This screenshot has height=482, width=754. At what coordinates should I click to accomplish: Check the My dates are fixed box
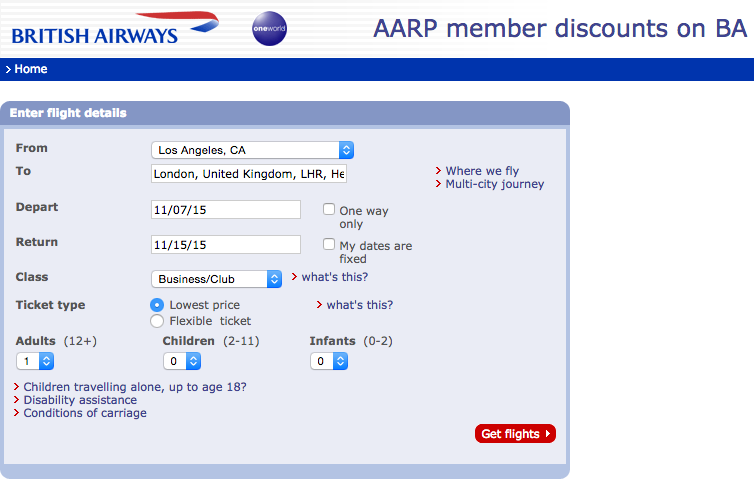click(x=329, y=245)
